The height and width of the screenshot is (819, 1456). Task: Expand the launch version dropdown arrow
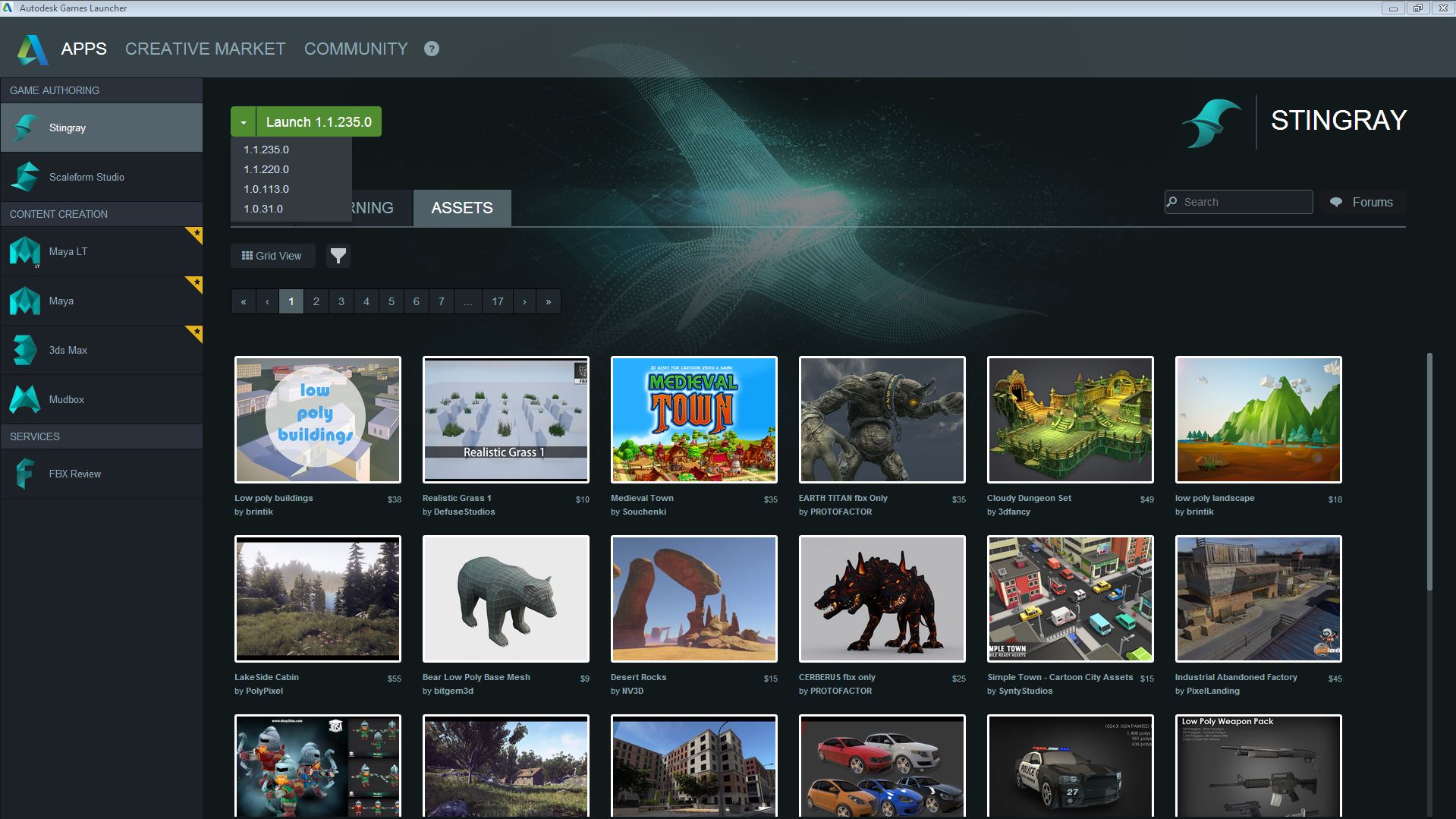coord(242,121)
